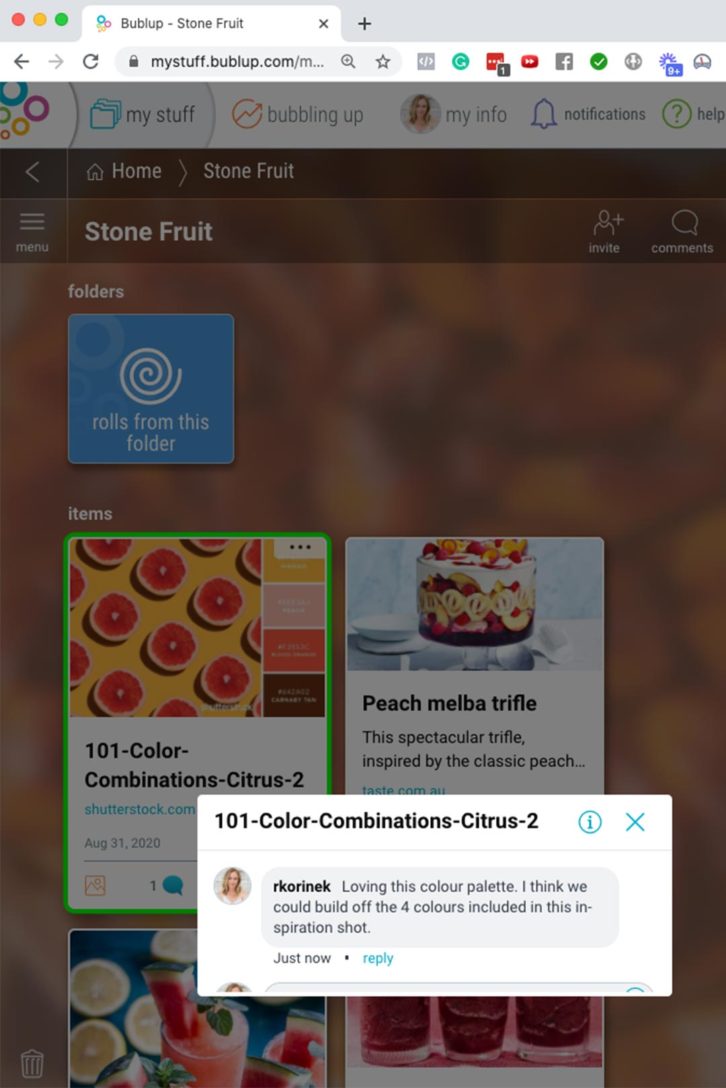The image size is (726, 1088).
Task: Open three-dots menu on Citrus card
Action: coord(300,547)
